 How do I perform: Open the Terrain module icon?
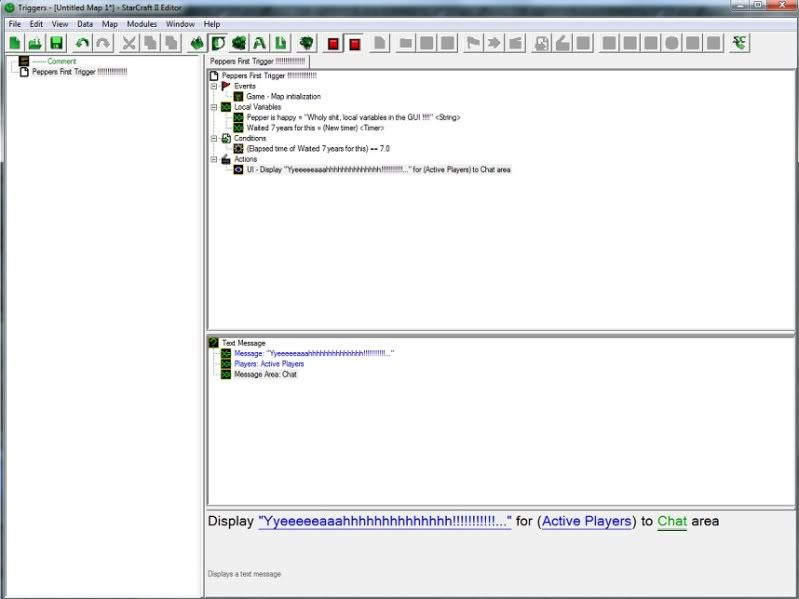click(197, 43)
